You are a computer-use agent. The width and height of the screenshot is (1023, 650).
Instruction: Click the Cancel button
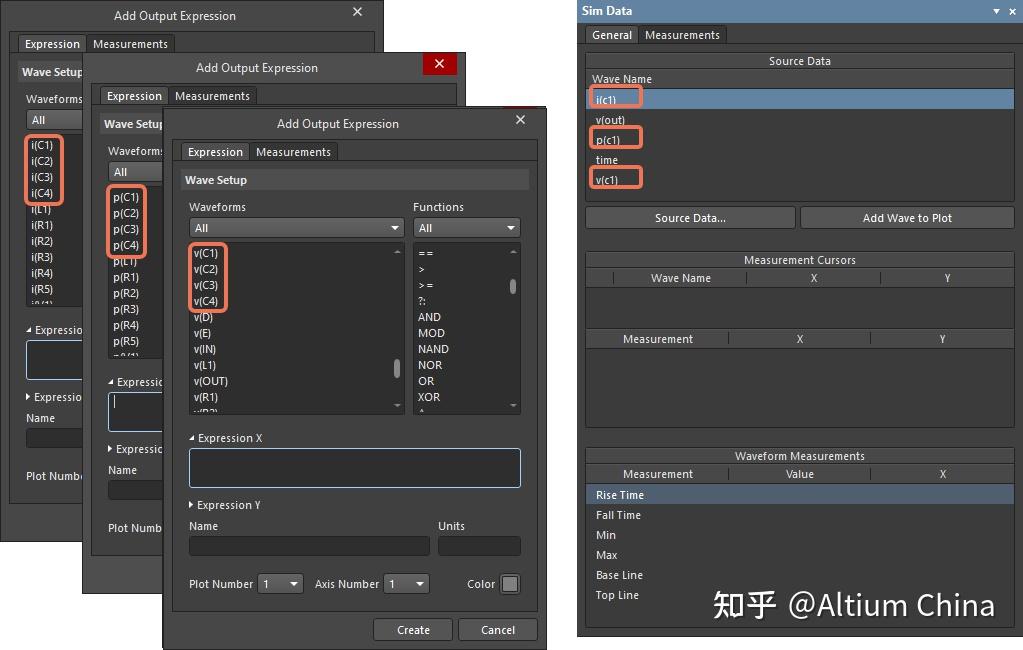pos(497,629)
